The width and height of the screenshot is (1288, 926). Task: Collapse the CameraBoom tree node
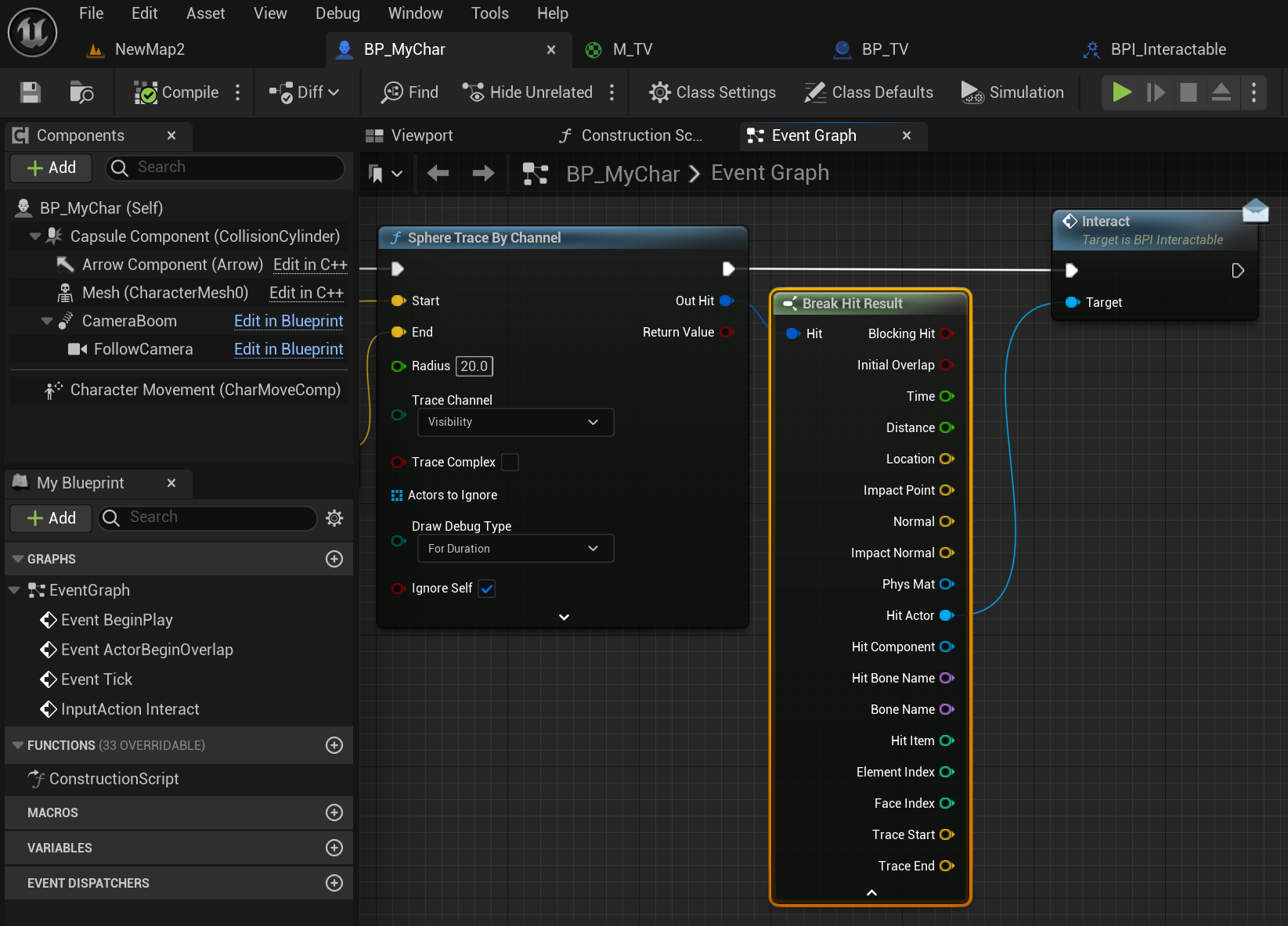click(x=46, y=321)
